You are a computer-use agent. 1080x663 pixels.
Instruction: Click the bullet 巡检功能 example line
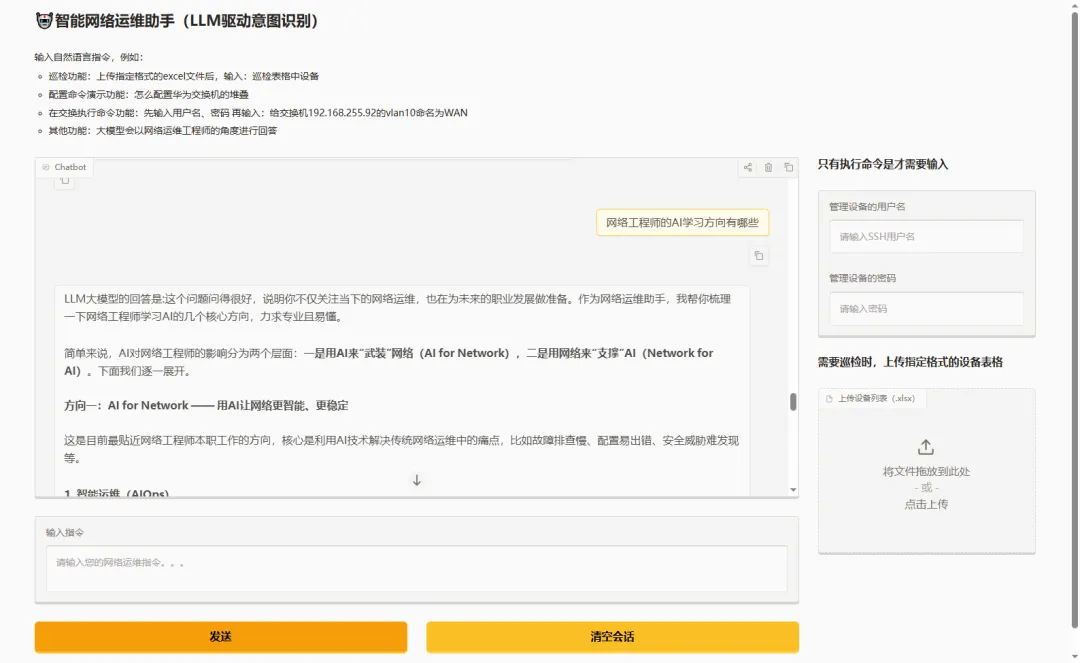point(183,76)
